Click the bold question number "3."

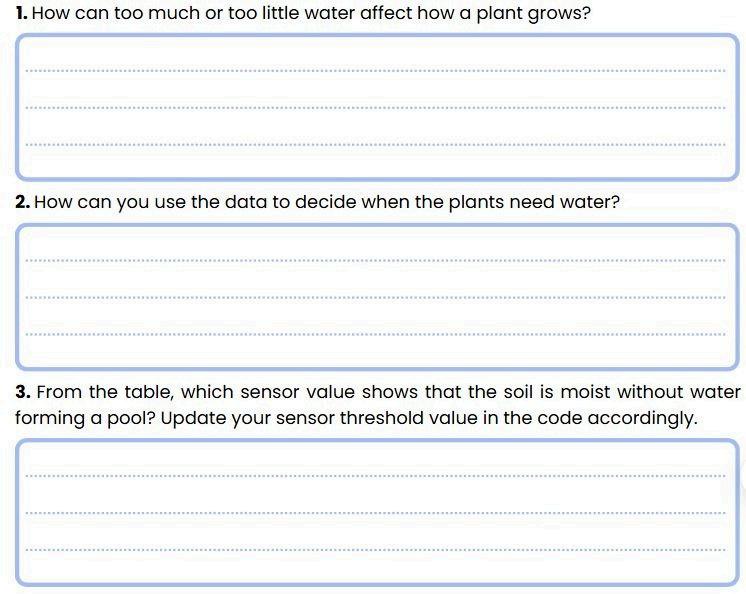[x=23, y=392]
